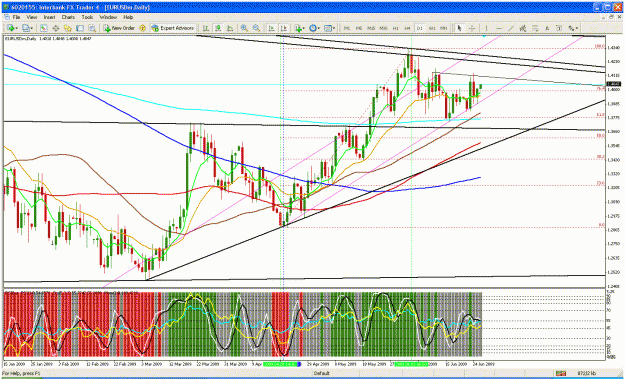The image size is (625, 379).
Task: Open the Templates icon
Action: (328, 28)
